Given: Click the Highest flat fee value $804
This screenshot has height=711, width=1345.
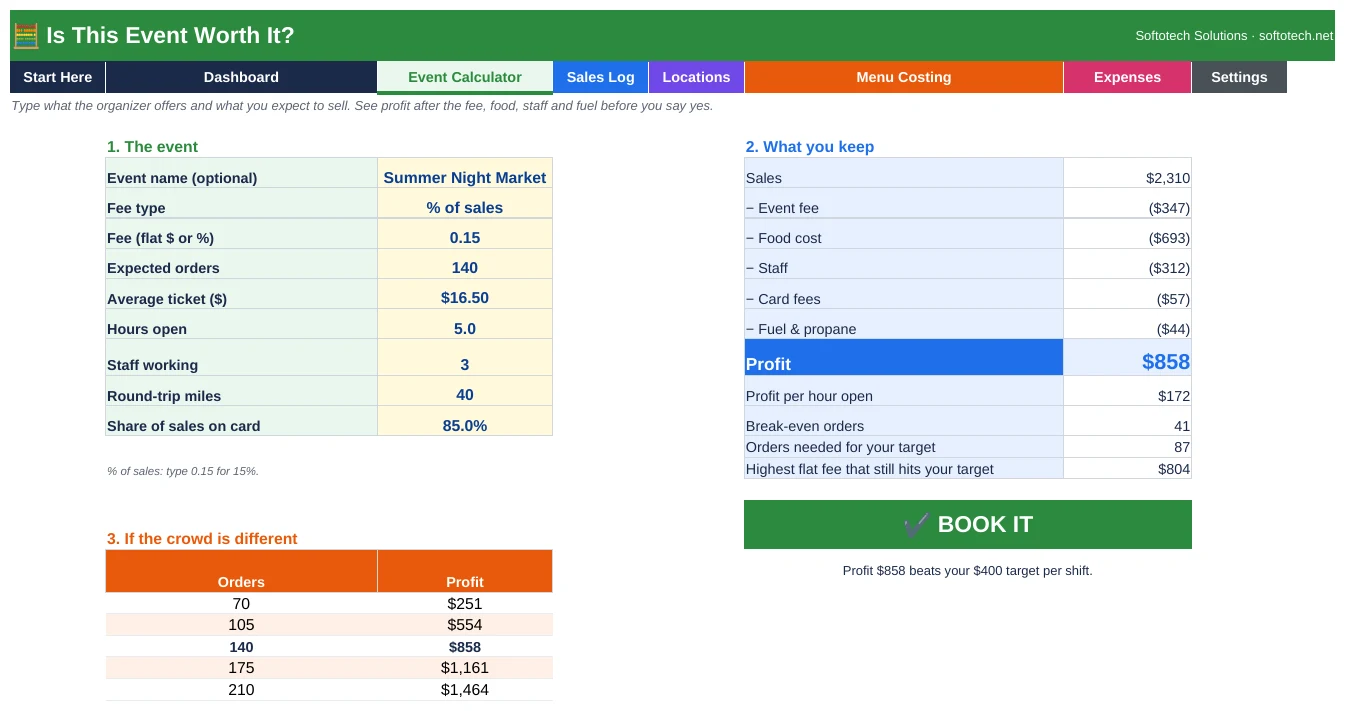Looking at the screenshot, I should [1127, 469].
